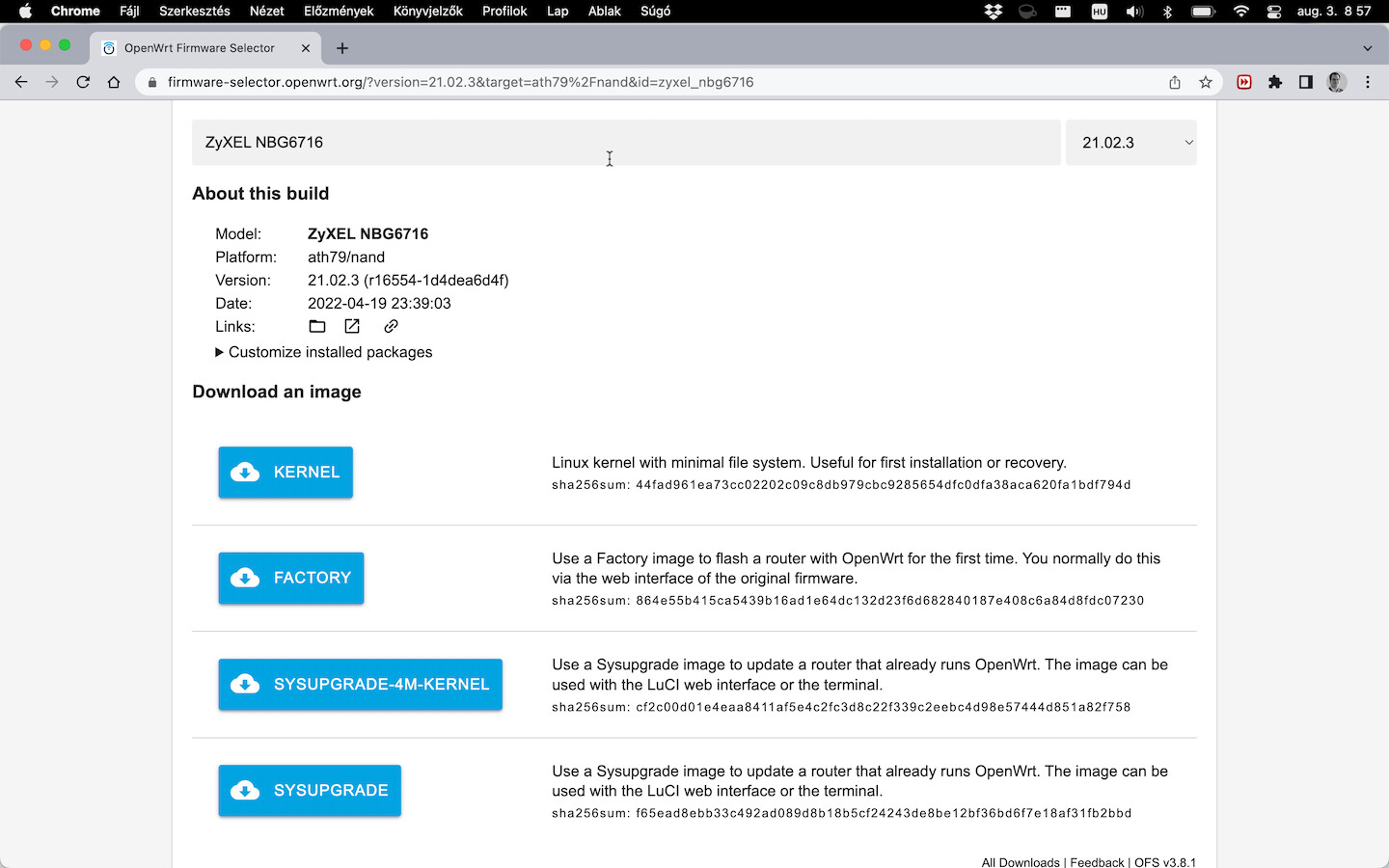Open the Profilok menu
Image resolution: width=1389 pixels, height=868 pixels.
click(x=504, y=12)
